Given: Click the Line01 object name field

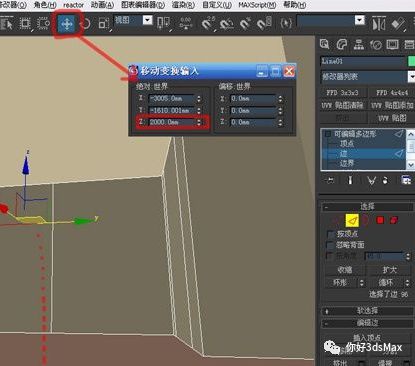Looking at the screenshot, I should pyautogui.click(x=363, y=61).
